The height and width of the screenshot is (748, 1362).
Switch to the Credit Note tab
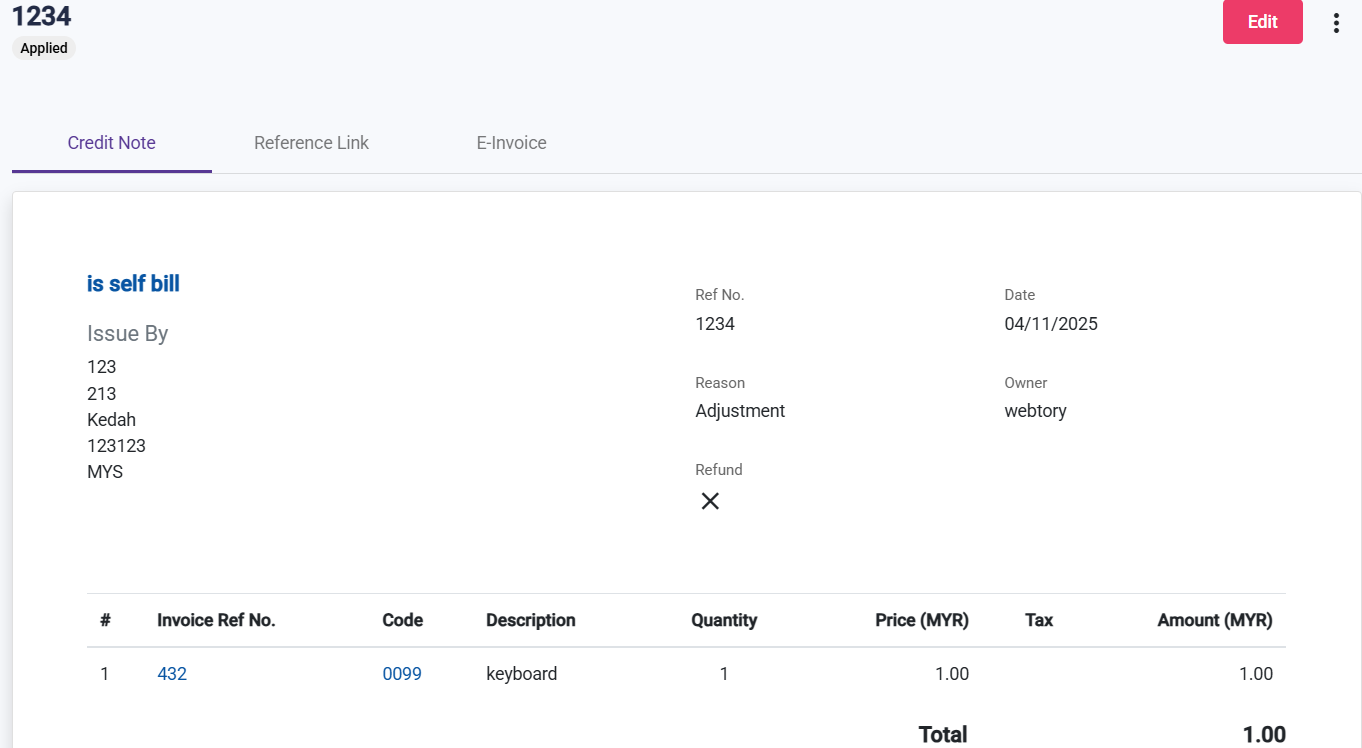(x=112, y=143)
